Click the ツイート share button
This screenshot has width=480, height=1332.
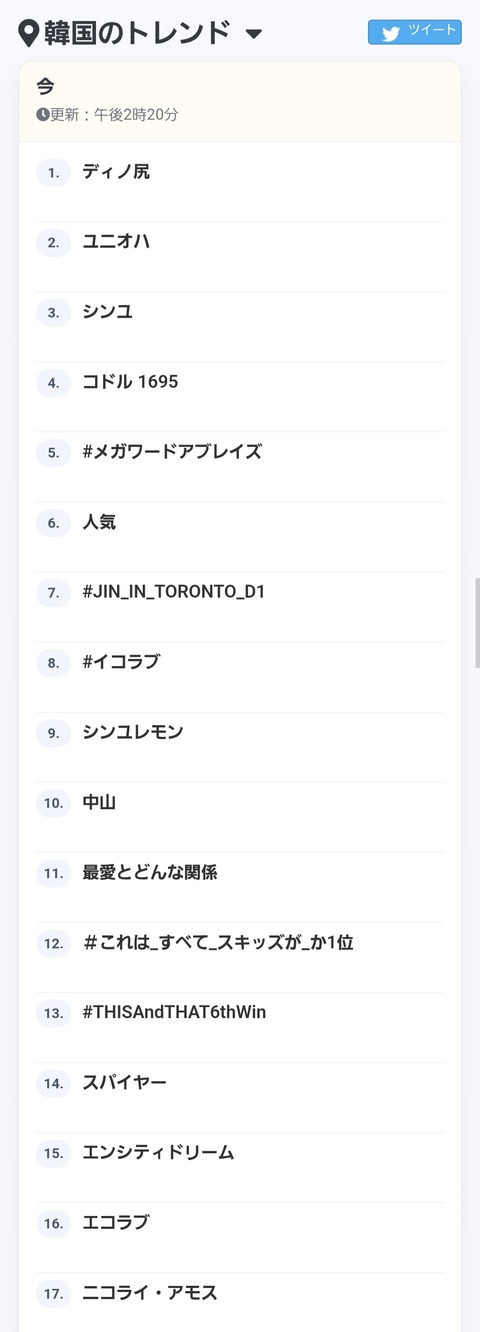(x=415, y=32)
